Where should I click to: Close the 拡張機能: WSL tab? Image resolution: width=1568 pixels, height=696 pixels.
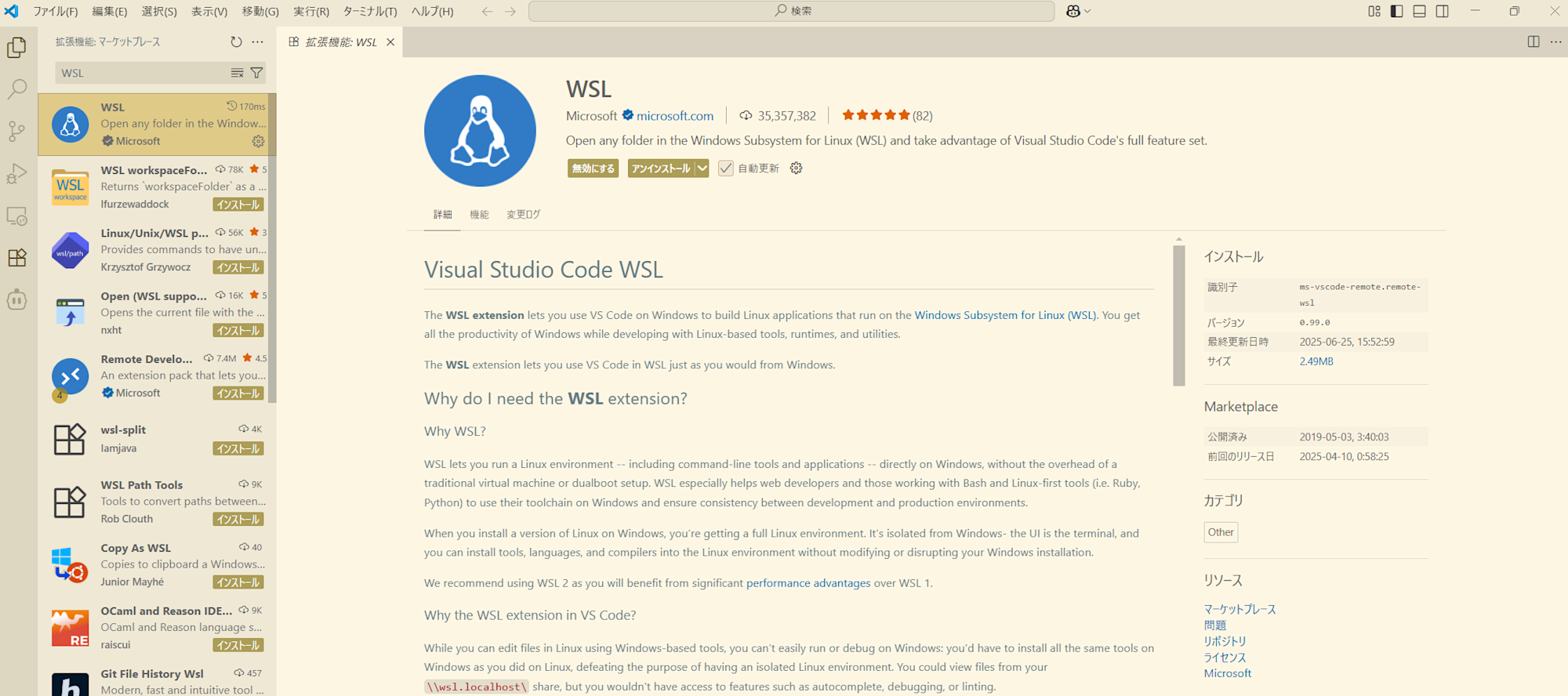tap(390, 42)
